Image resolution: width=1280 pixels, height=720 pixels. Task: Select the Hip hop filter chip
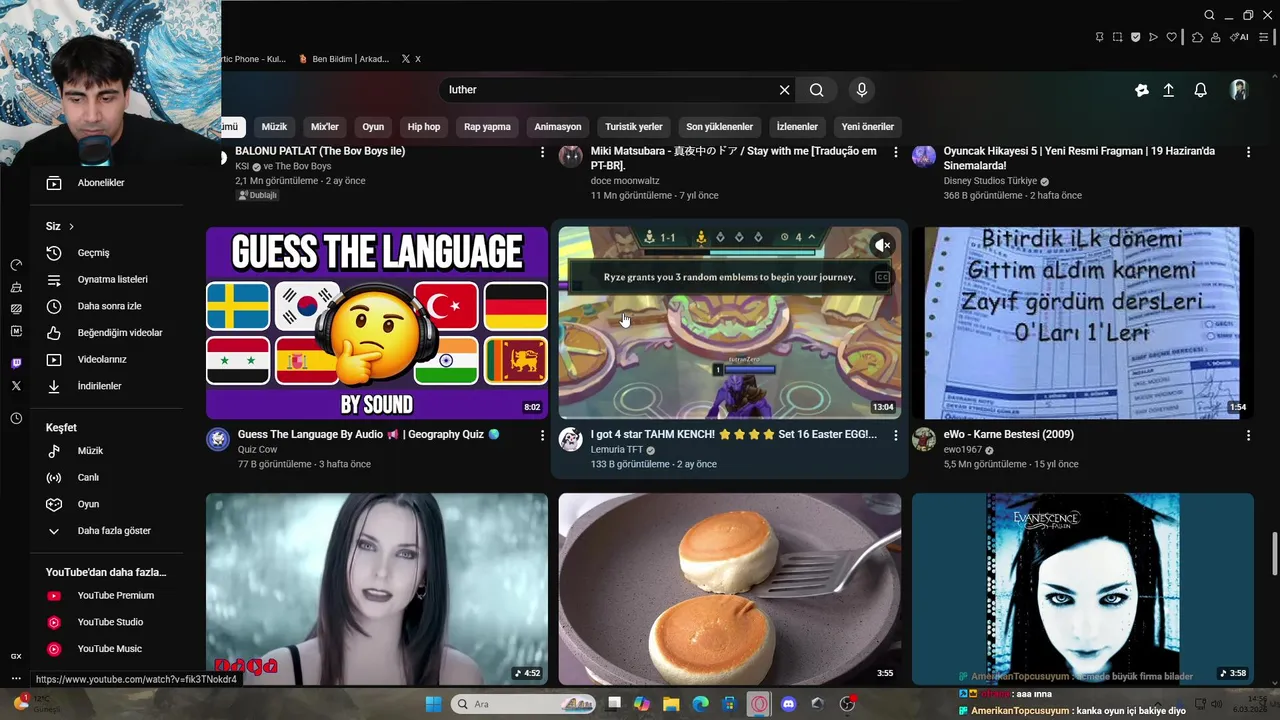pyautogui.click(x=424, y=127)
